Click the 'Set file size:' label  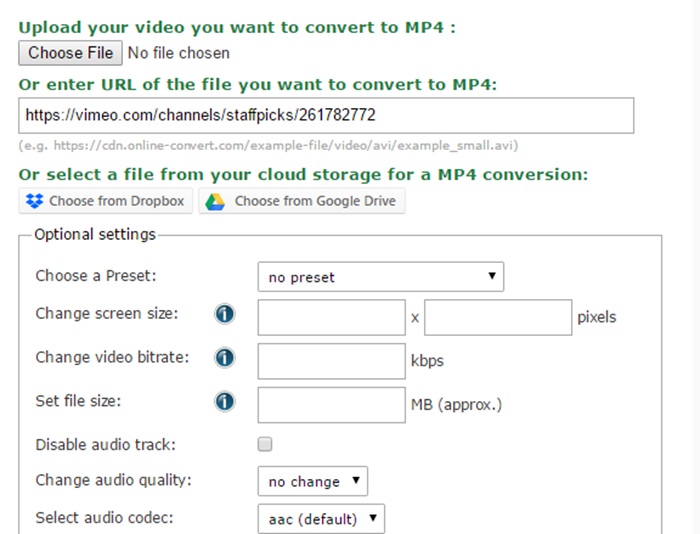point(78,401)
